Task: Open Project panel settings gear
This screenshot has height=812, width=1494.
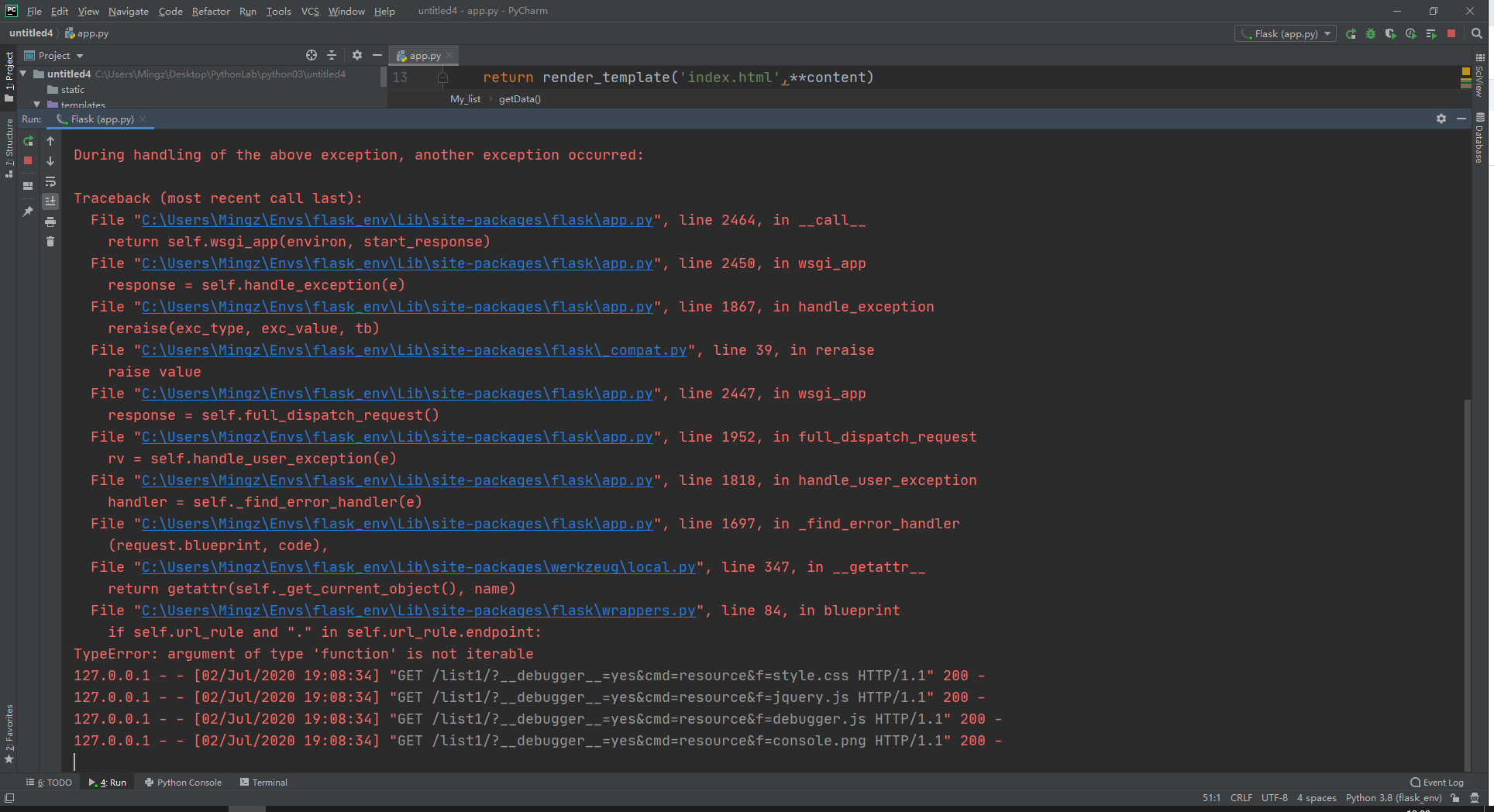Action: 357,55
